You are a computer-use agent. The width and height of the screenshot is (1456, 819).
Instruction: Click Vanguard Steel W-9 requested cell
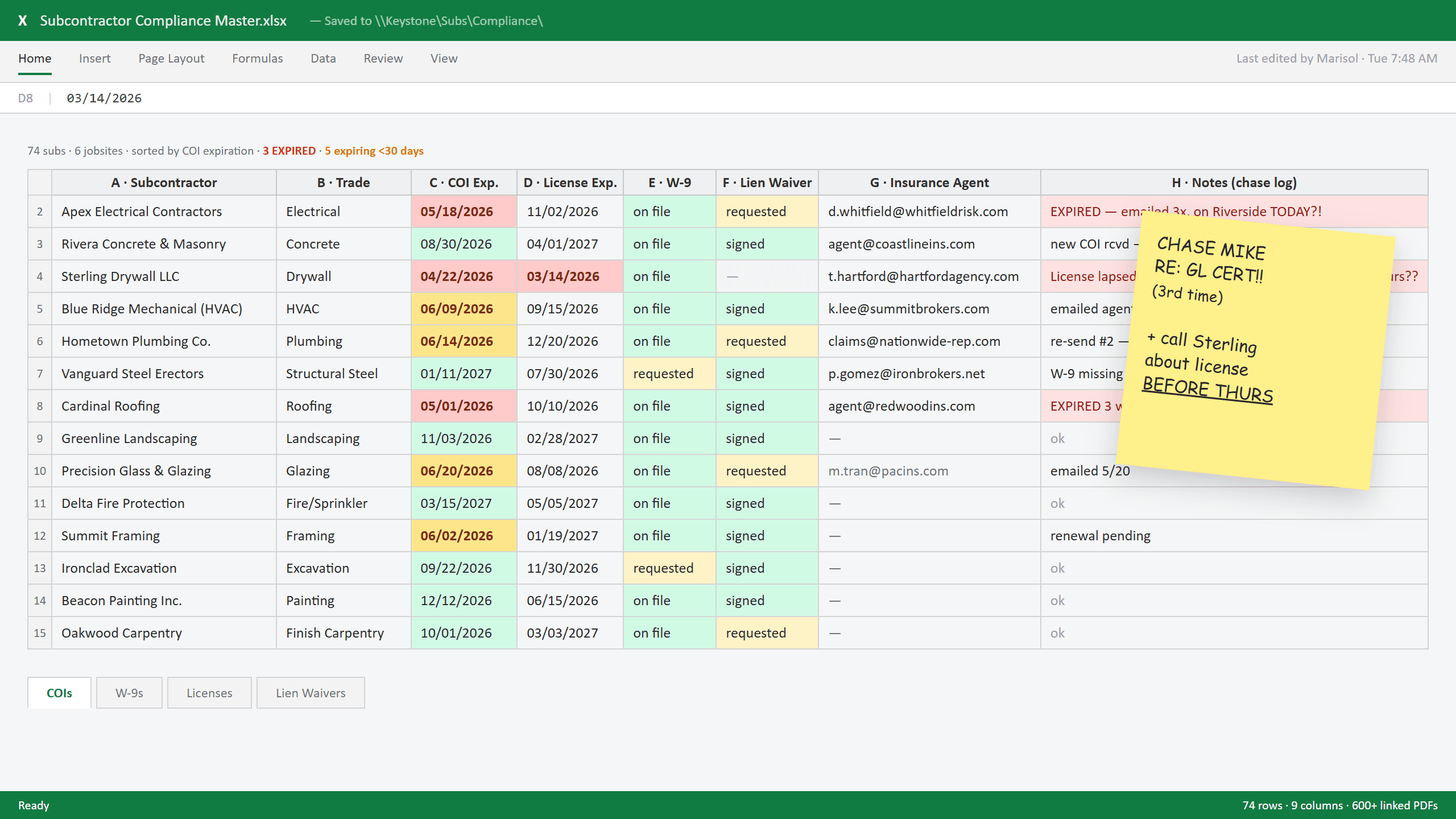669,374
